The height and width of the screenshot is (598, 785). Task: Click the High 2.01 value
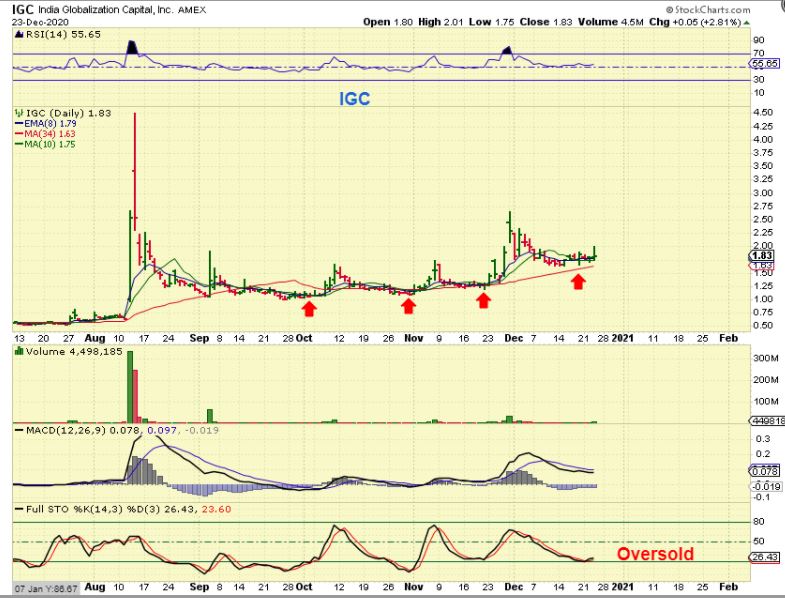coord(442,22)
